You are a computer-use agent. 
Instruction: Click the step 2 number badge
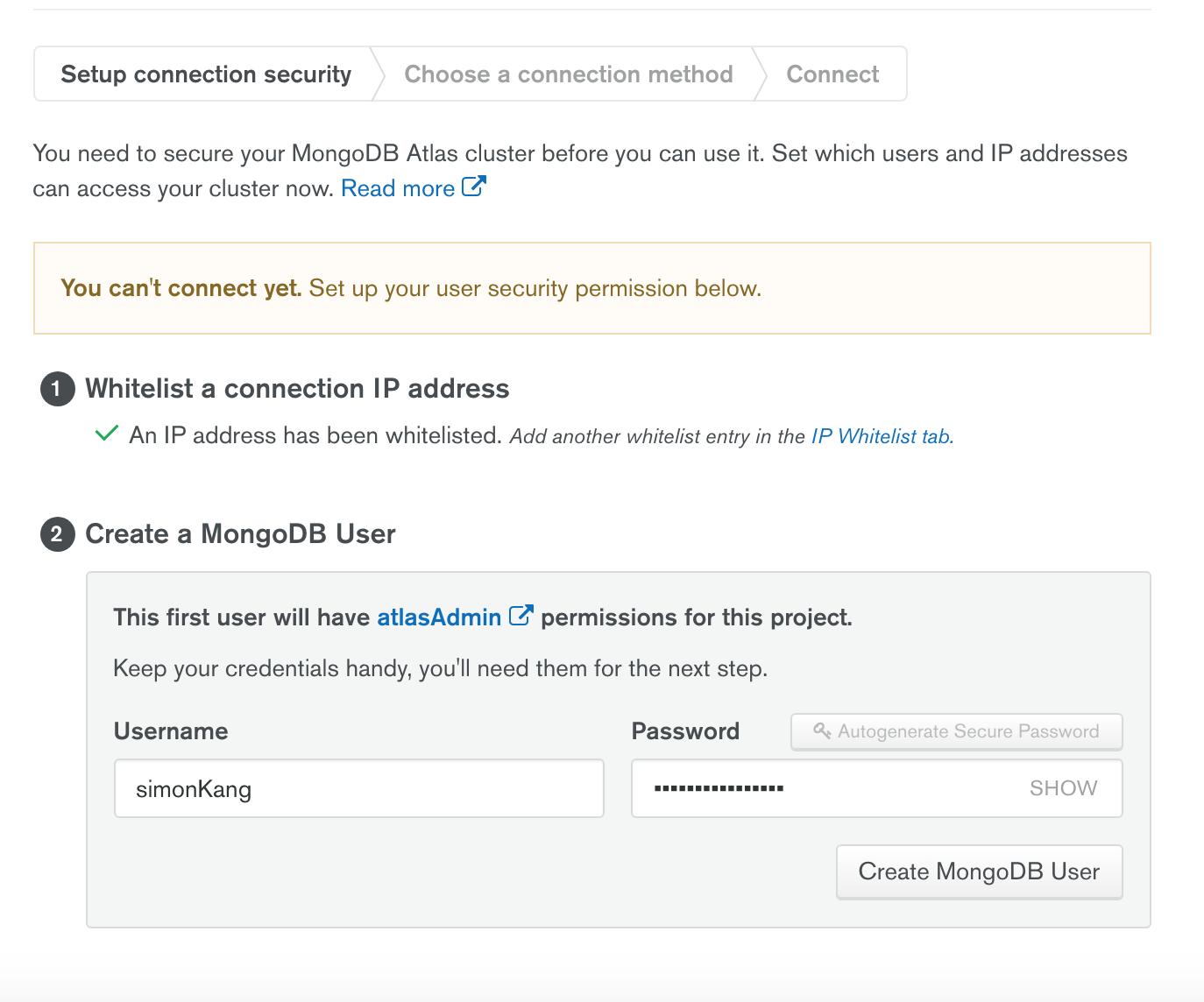(57, 534)
